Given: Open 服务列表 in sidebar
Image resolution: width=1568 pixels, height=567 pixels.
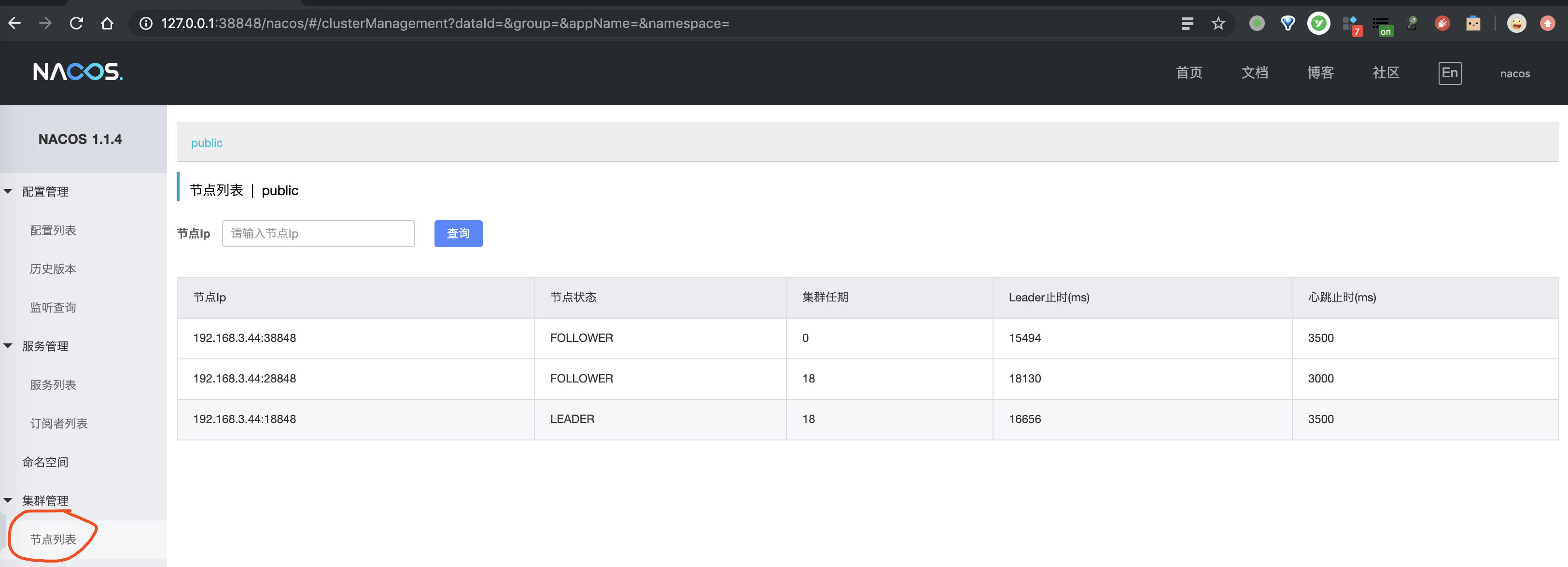Looking at the screenshot, I should [x=53, y=384].
